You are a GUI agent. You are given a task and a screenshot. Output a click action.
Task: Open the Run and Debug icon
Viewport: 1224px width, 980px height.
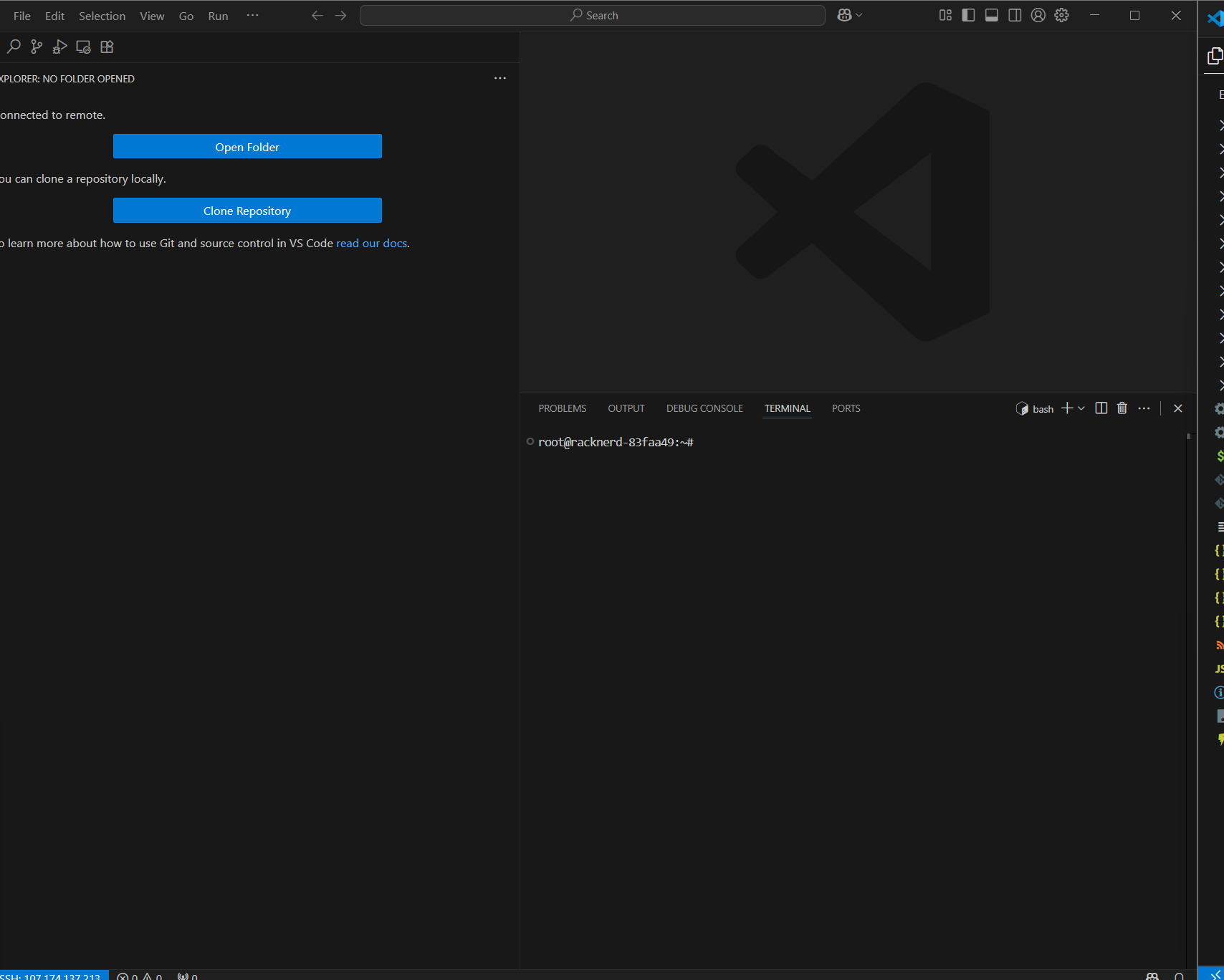pyautogui.click(x=60, y=47)
